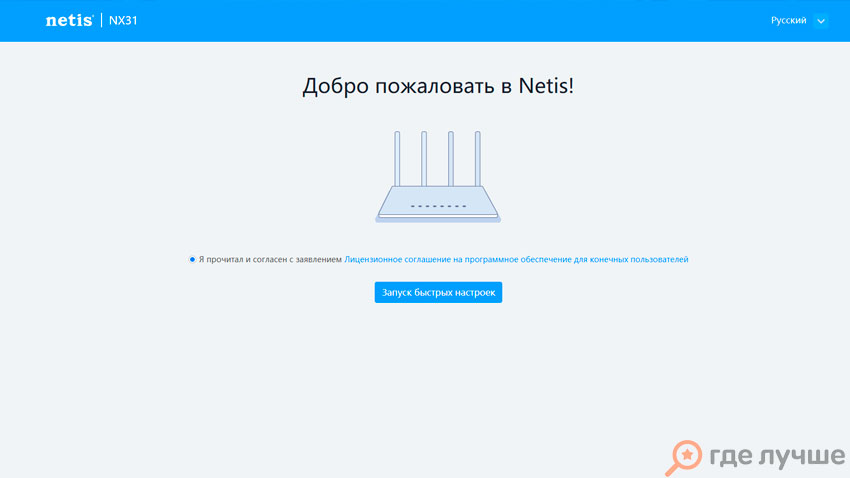
Task: Click the second antenna from the left
Action: pyautogui.click(x=424, y=158)
